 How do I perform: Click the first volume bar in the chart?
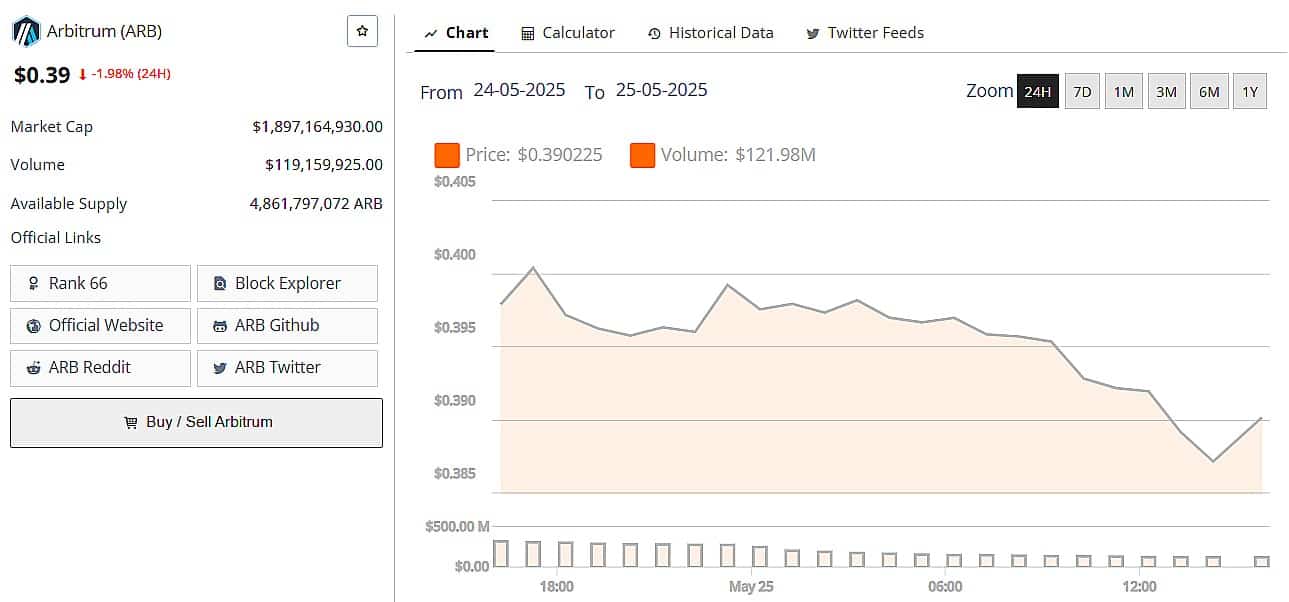point(501,554)
